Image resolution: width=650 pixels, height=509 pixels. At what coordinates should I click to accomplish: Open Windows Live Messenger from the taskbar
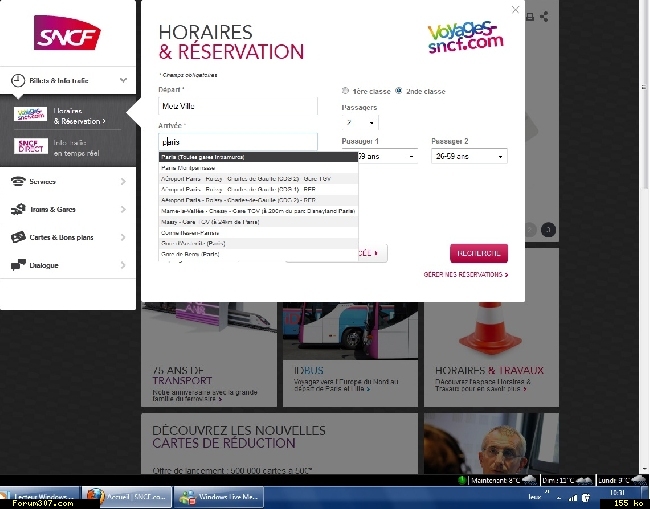click(218, 496)
